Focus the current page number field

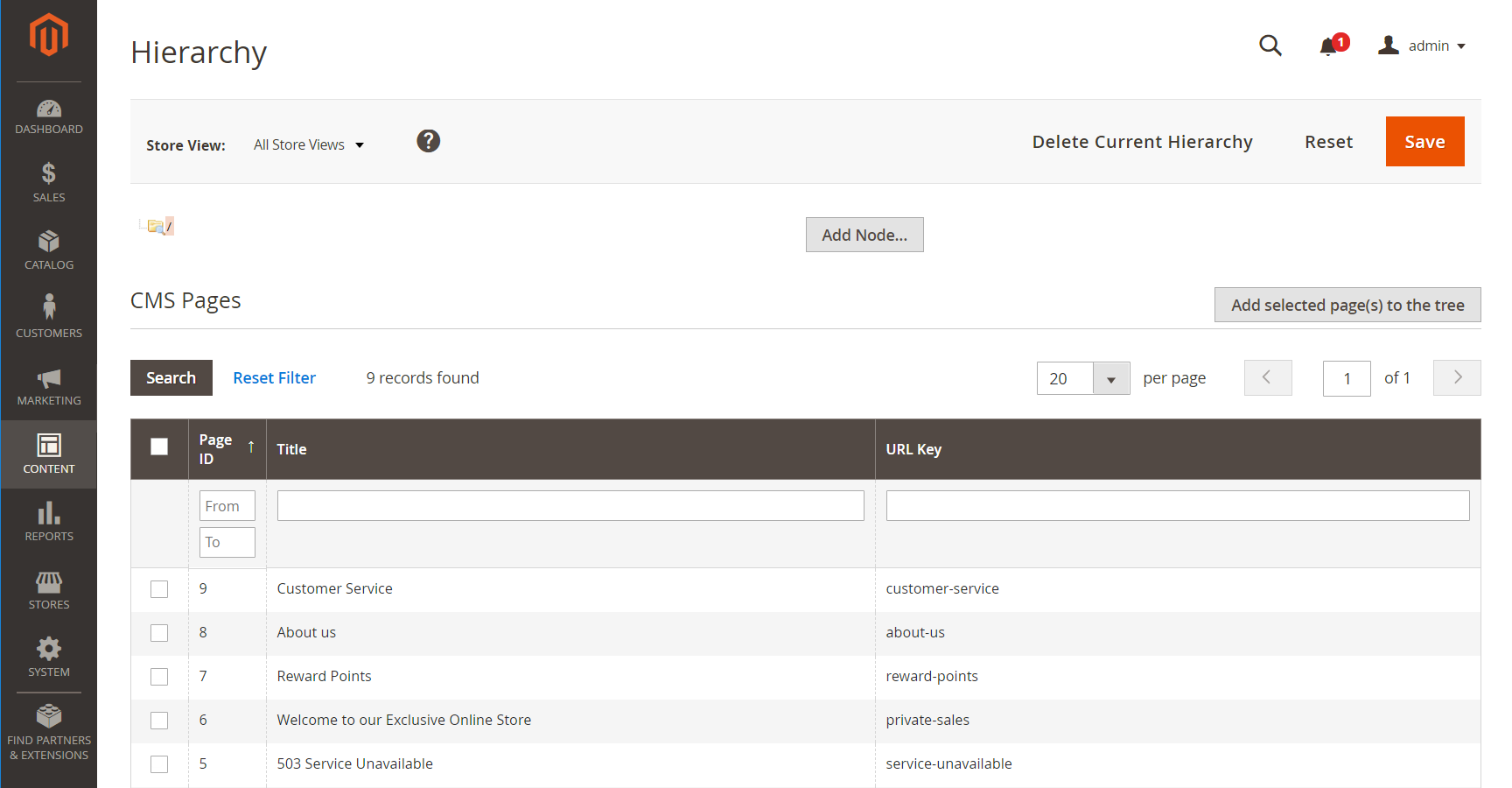[x=1347, y=378]
